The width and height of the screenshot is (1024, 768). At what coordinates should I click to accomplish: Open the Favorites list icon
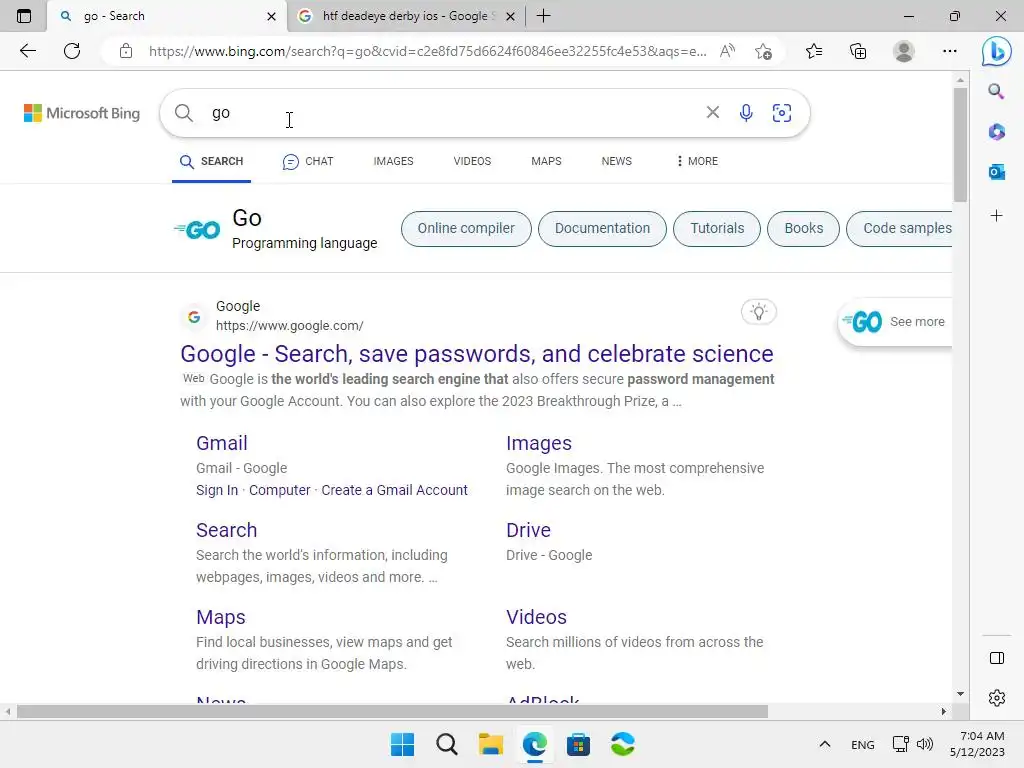814,51
